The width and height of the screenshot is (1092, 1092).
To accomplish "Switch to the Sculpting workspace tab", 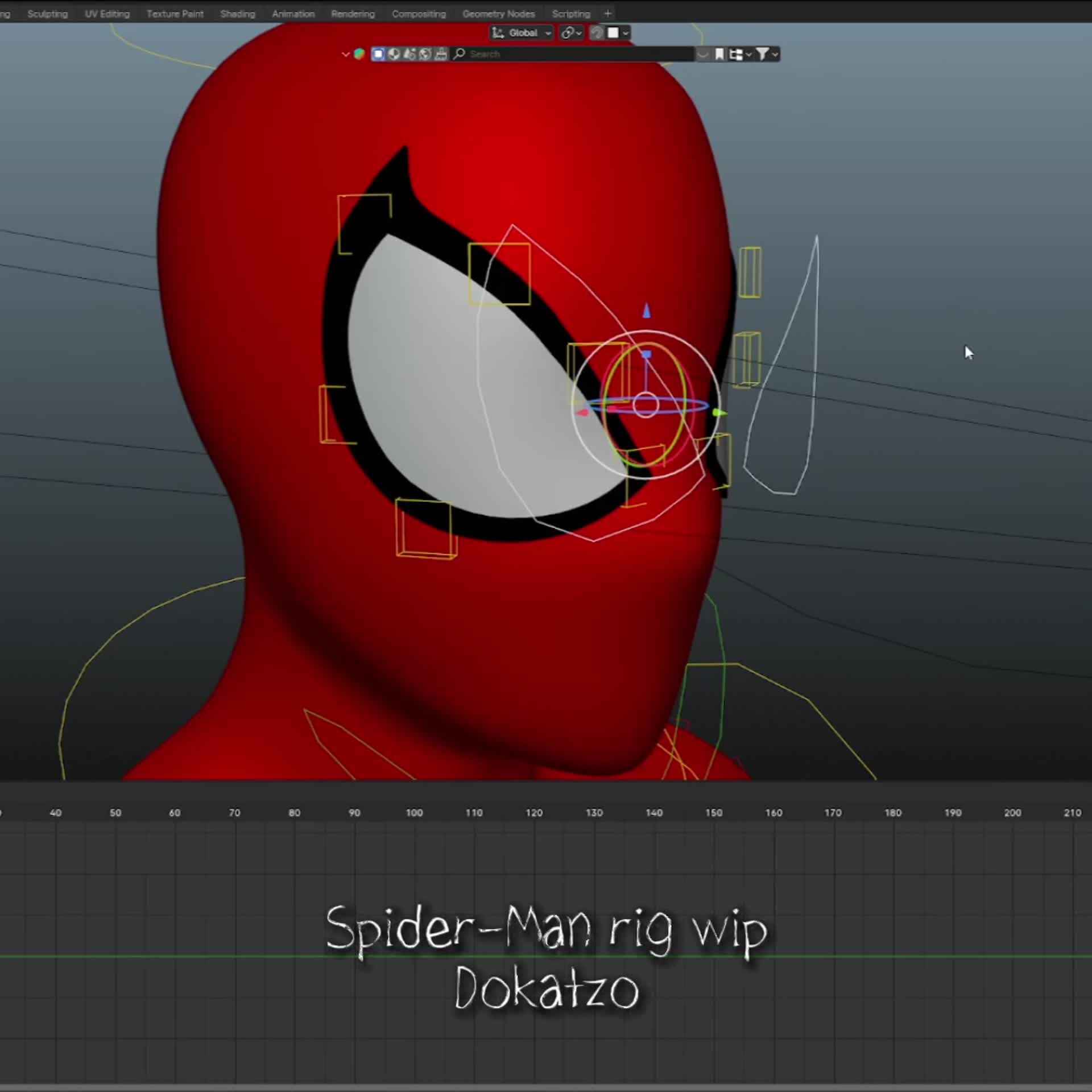I will (48, 14).
